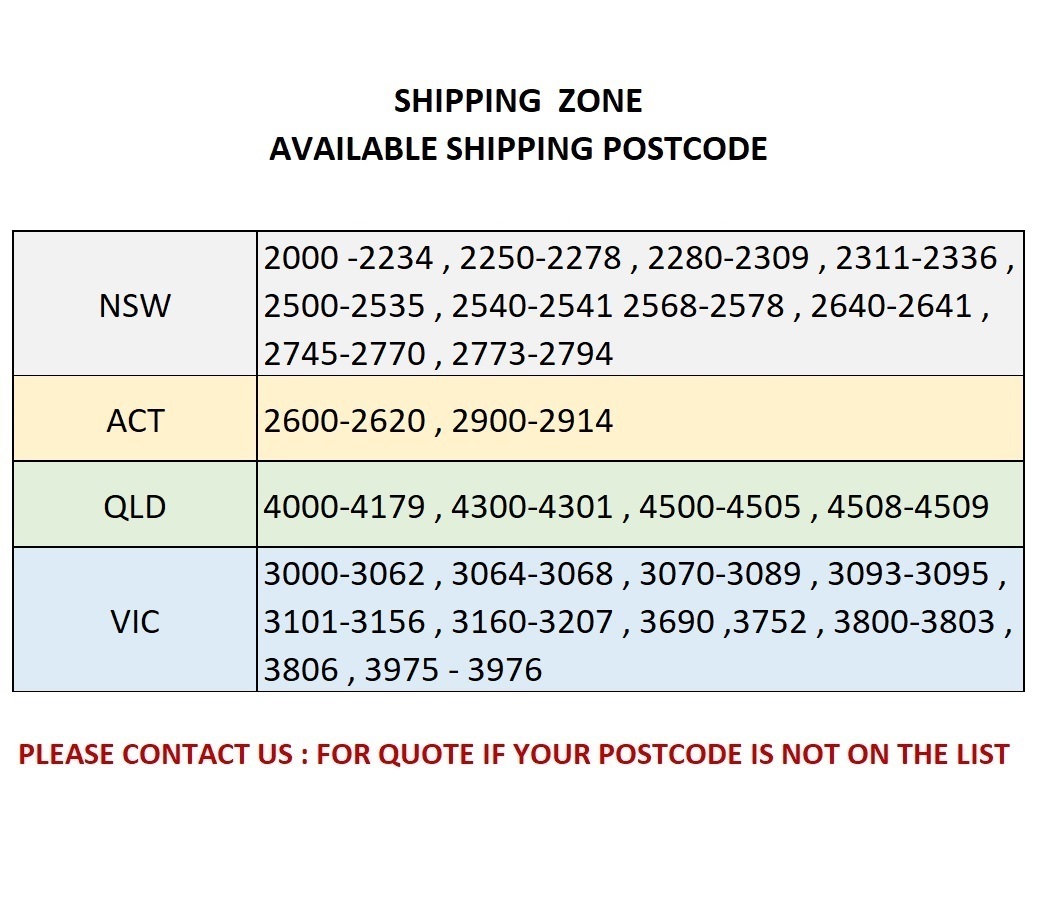Select NSW postcode range 2311-2336
Screen dimensions: 1050x900
pyautogui.click(x=917, y=259)
